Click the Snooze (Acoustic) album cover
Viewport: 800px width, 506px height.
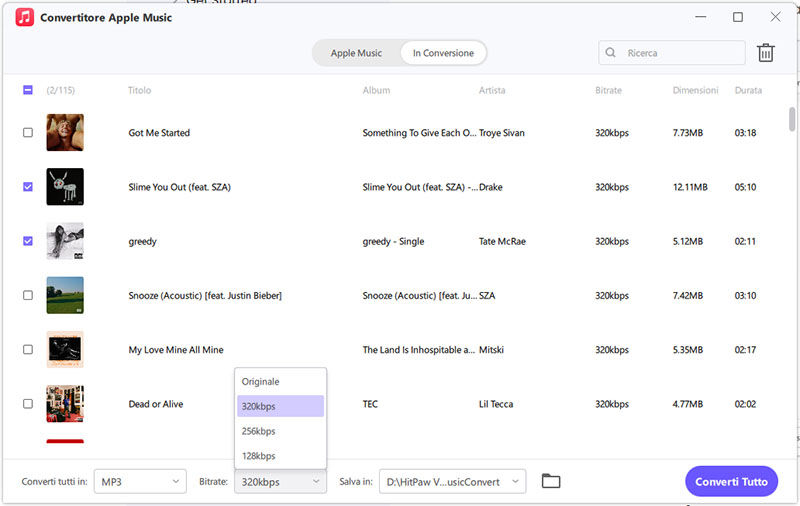pyautogui.click(x=65, y=295)
